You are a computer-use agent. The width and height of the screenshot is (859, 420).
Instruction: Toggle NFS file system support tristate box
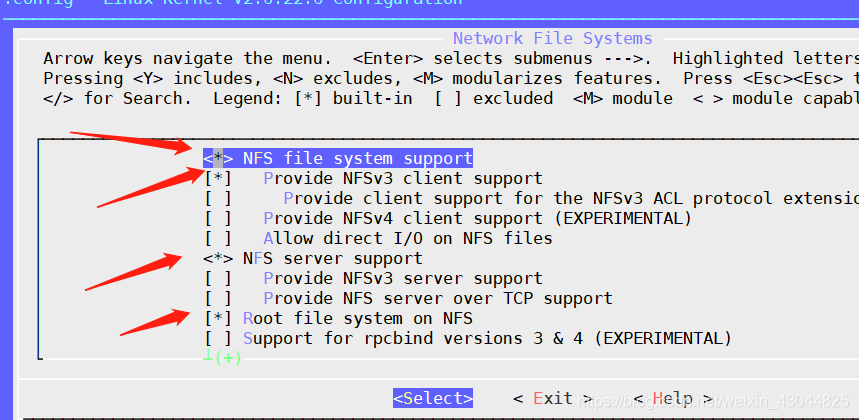click(218, 159)
